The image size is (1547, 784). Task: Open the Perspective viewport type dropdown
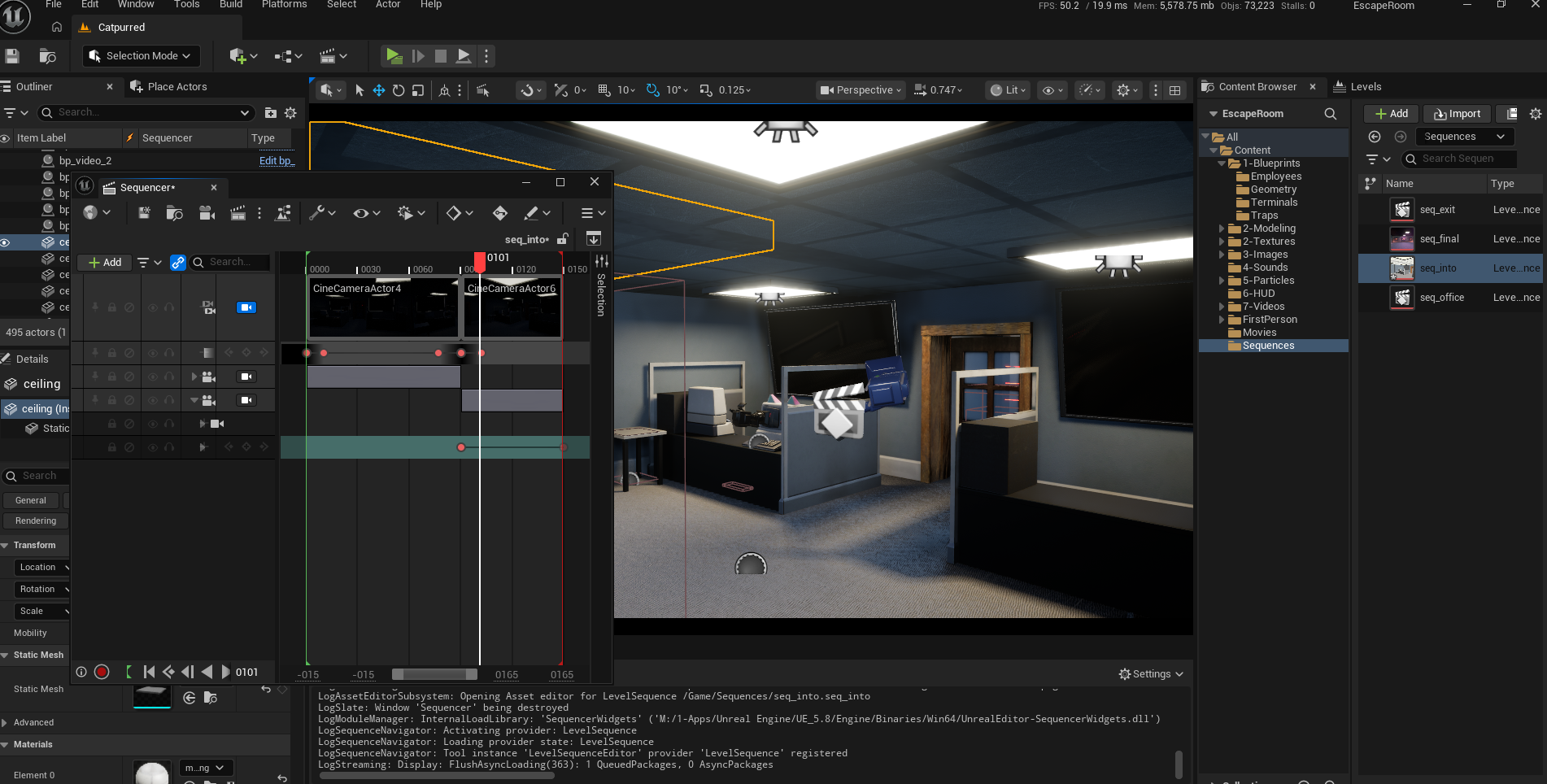861,90
